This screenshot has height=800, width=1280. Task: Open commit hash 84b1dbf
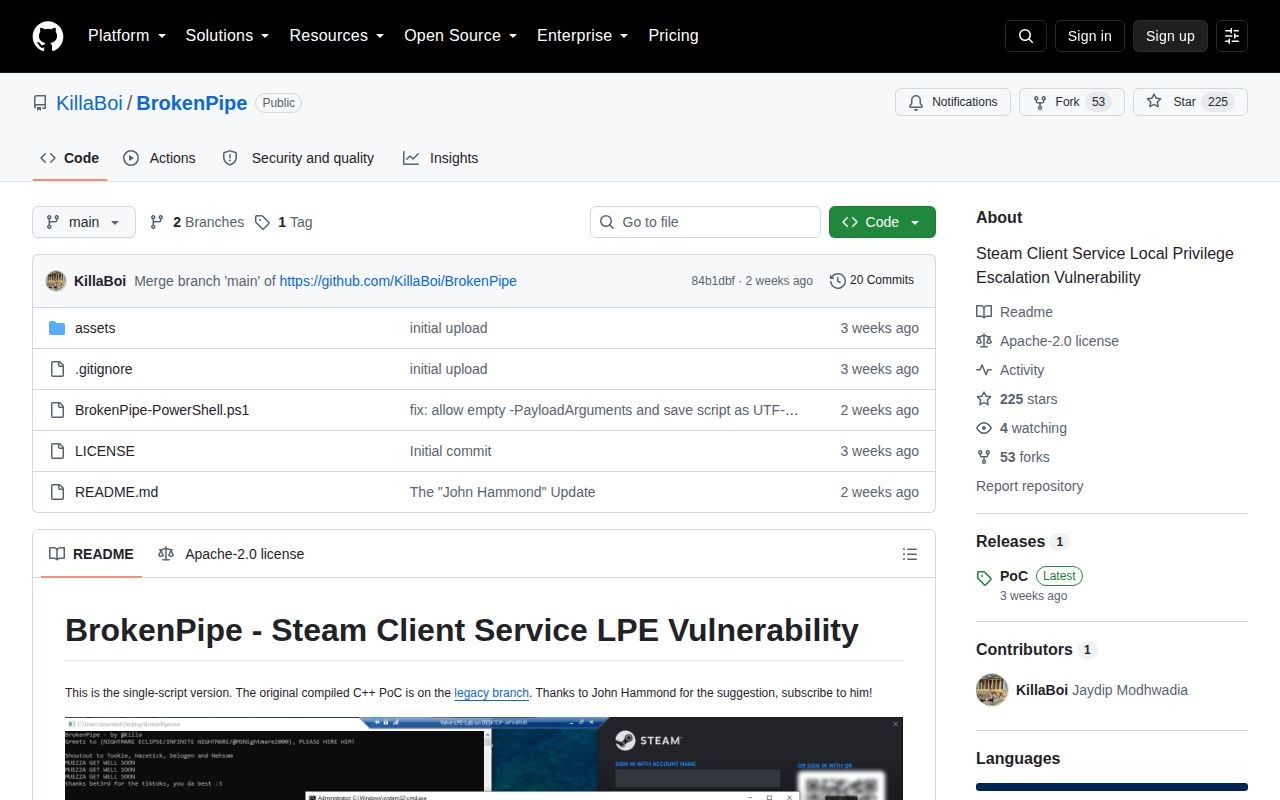(713, 281)
